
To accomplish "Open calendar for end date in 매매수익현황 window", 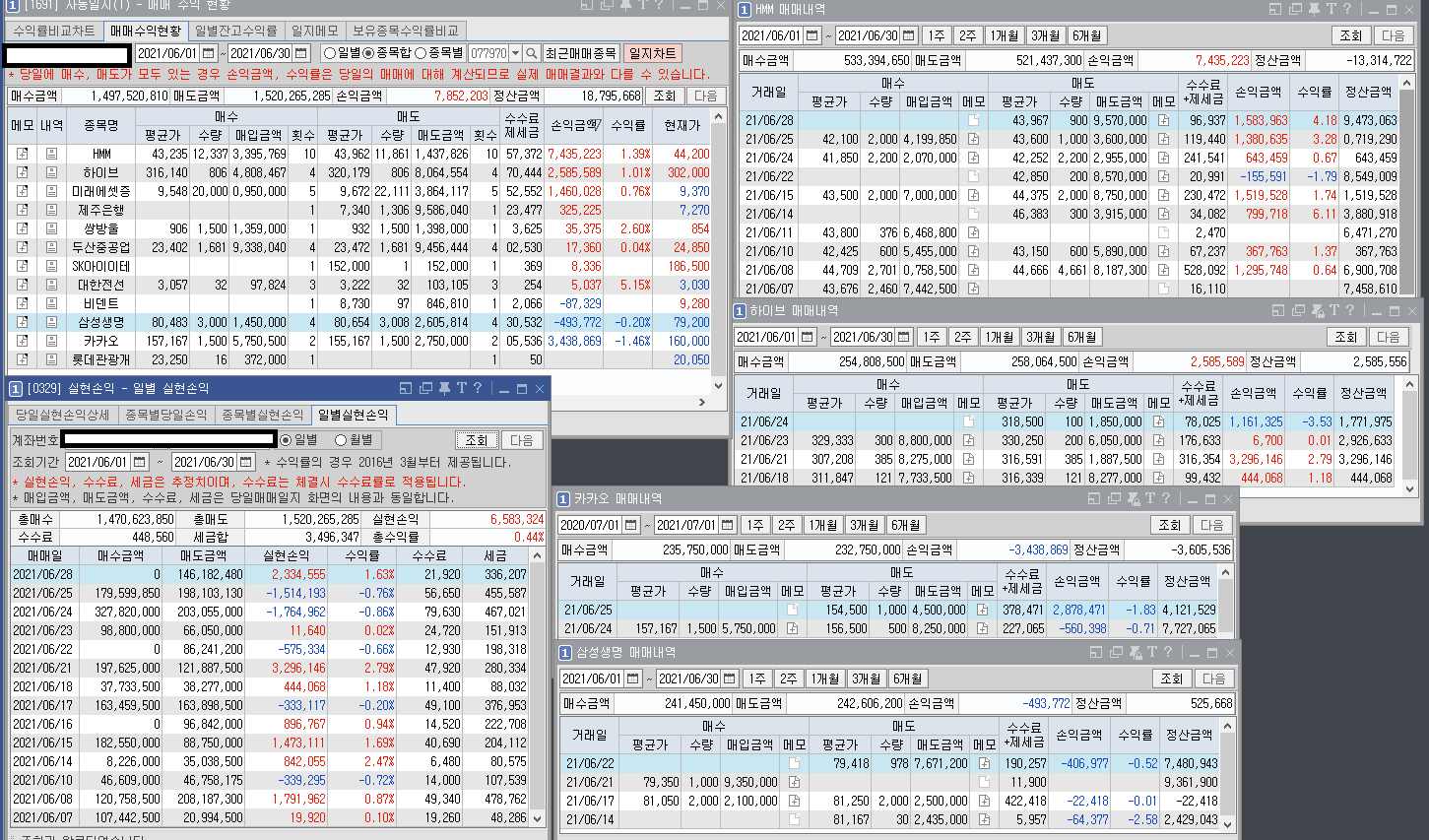I will 301,53.
